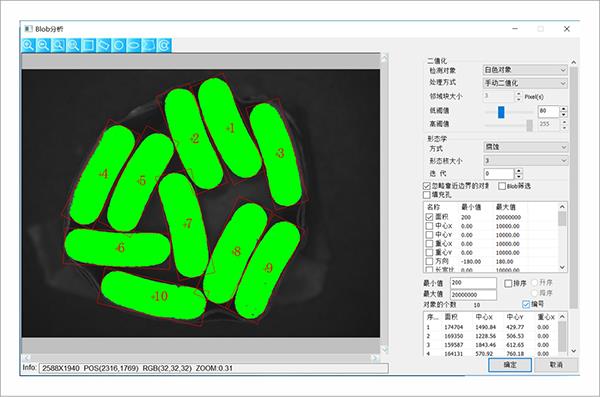The image size is (600, 397).
Task: Select the zoom in magnifier tool
Action: click(28, 45)
